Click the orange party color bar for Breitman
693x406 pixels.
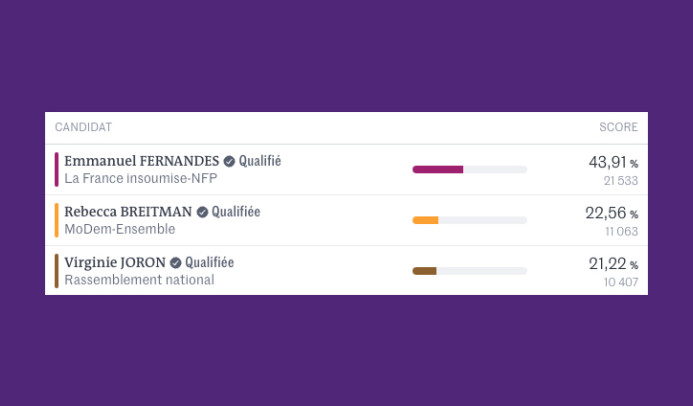[x=57, y=220]
